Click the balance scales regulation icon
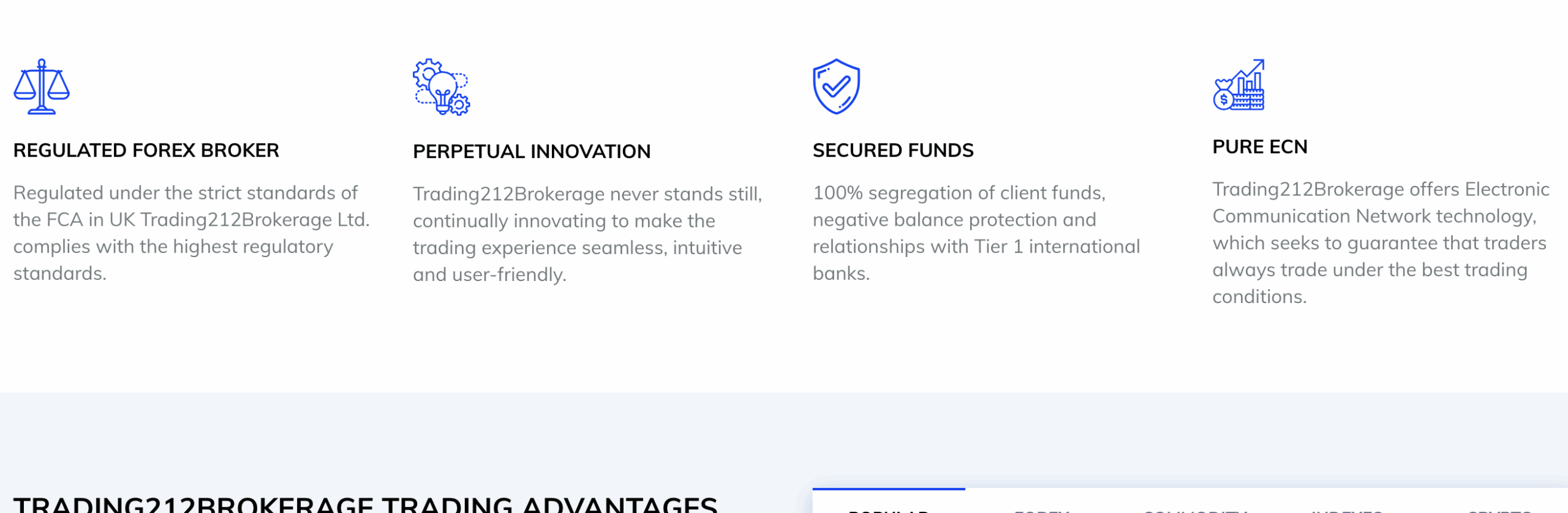The height and width of the screenshot is (513, 1568). click(x=42, y=86)
